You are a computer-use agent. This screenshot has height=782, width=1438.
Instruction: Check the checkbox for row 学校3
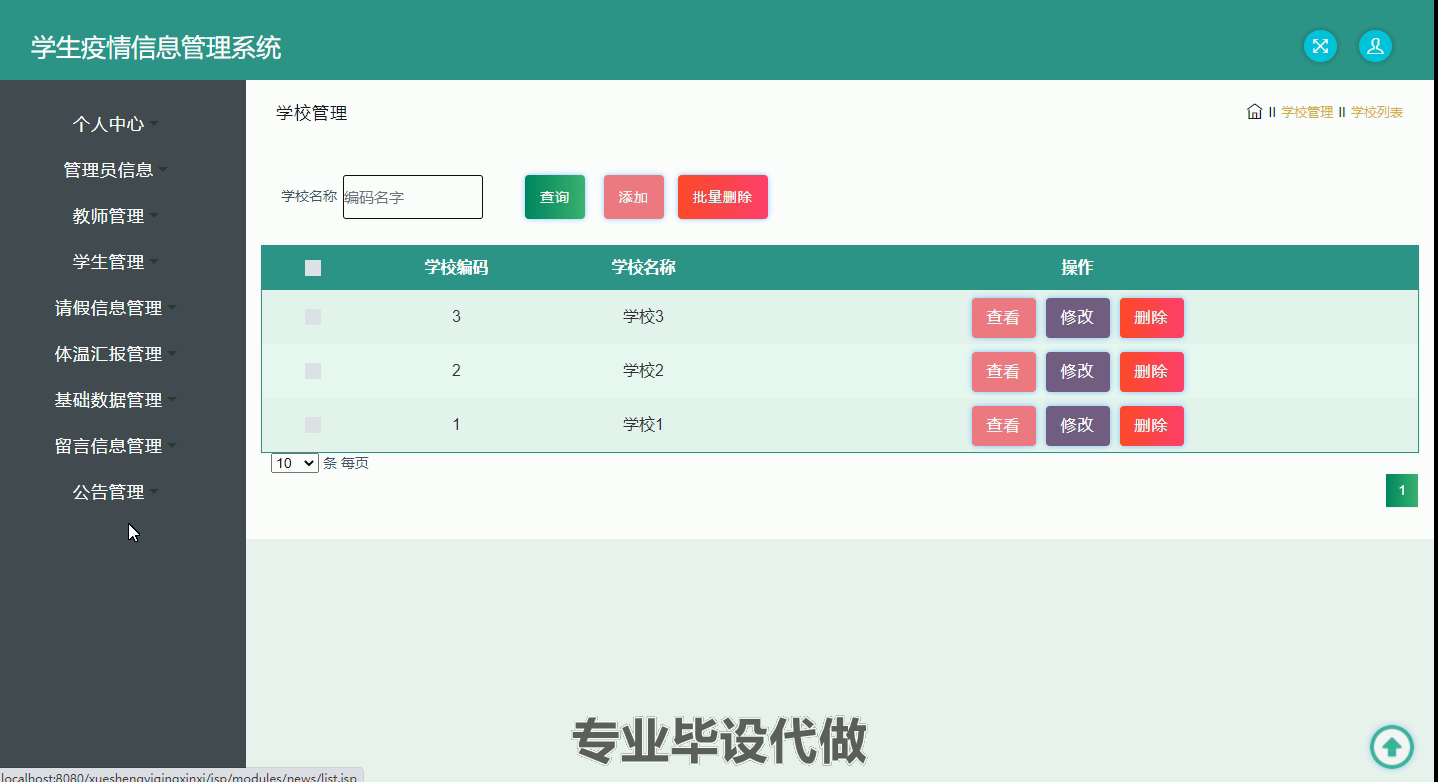(x=313, y=317)
